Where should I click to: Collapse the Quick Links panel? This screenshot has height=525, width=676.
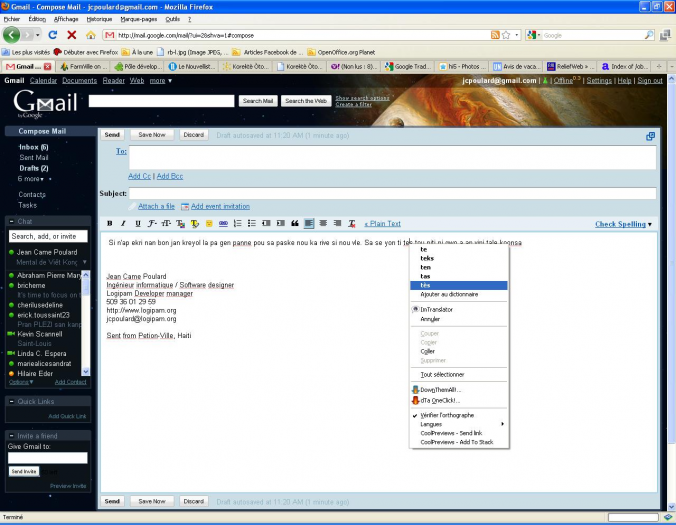pos(12,402)
